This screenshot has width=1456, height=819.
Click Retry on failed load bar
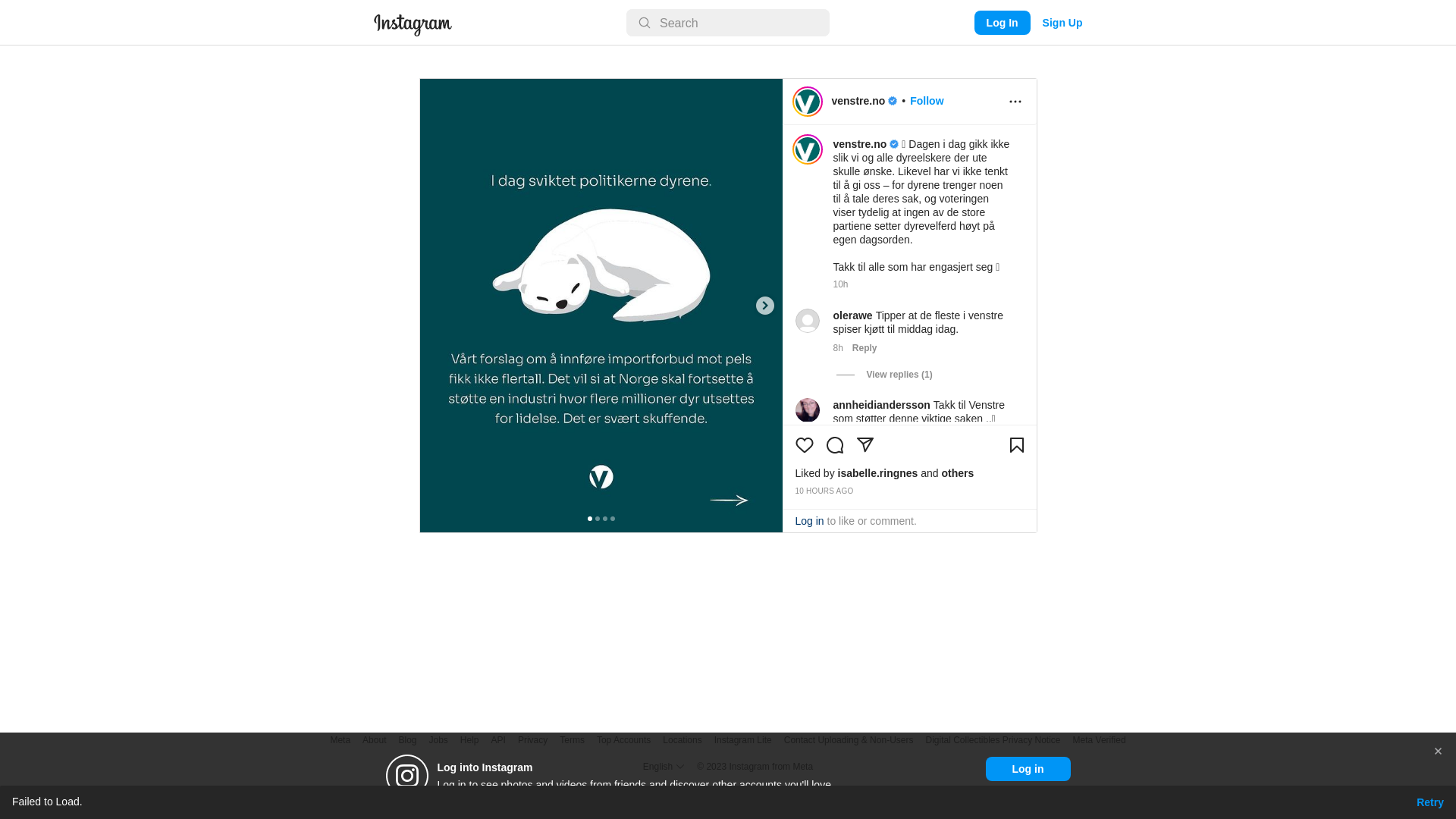click(x=1429, y=802)
